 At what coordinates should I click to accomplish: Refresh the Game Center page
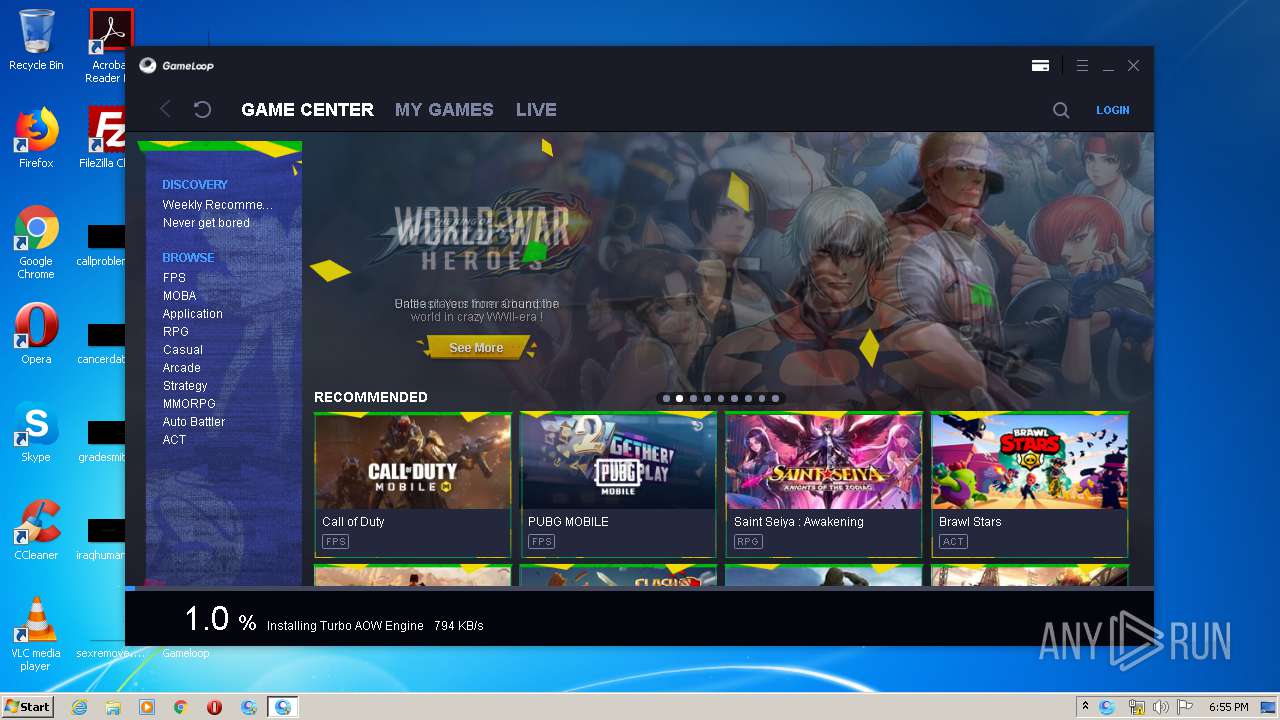[x=202, y=110]
